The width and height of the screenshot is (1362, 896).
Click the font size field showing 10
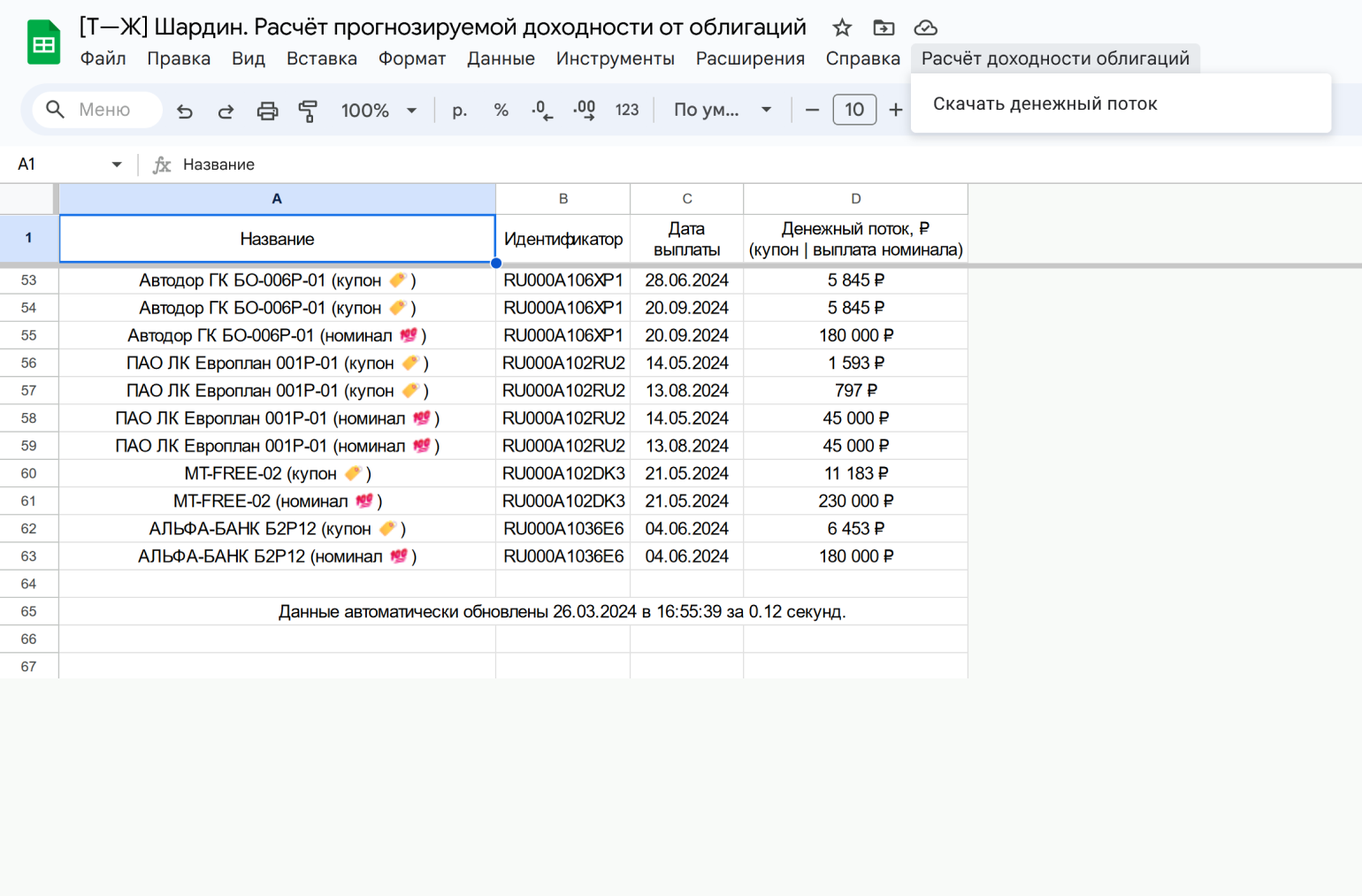pyautogui.click(x=854, y=110)
